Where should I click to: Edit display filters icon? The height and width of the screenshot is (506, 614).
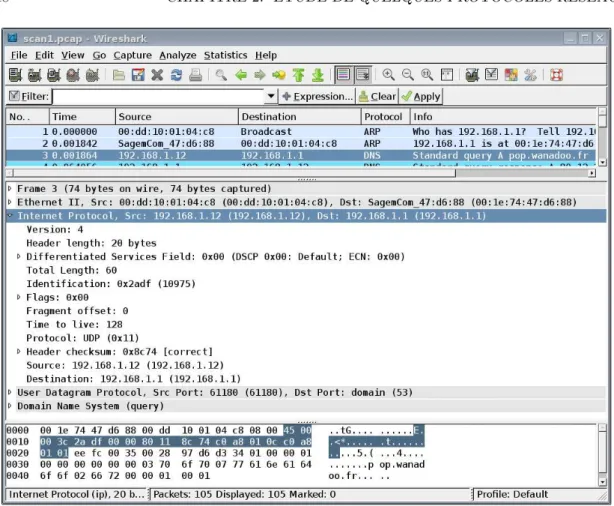point(491,75)
